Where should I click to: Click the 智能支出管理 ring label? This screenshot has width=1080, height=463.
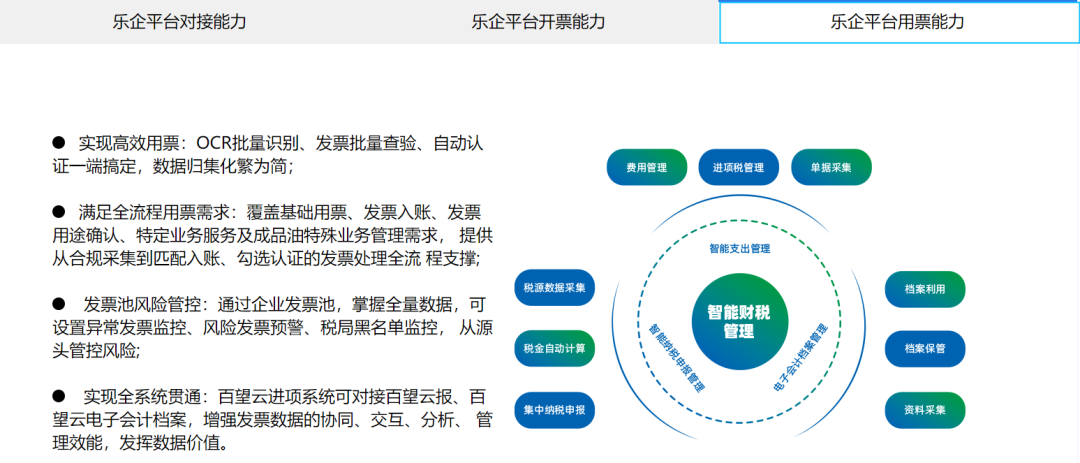tap(739, 249)
